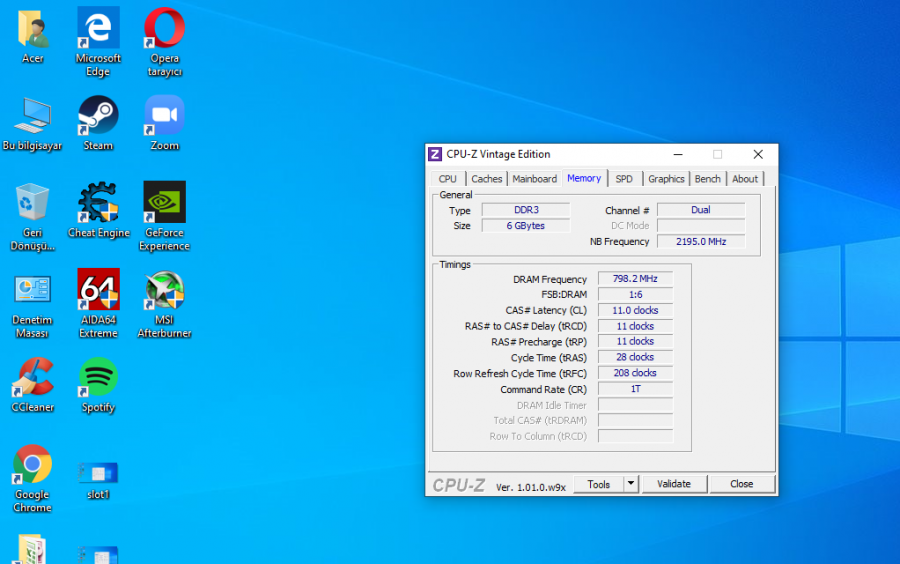The height and width of the screenshot is (564, 900).
Task: Open the Mainboard tab
Action: pos(534,179)
